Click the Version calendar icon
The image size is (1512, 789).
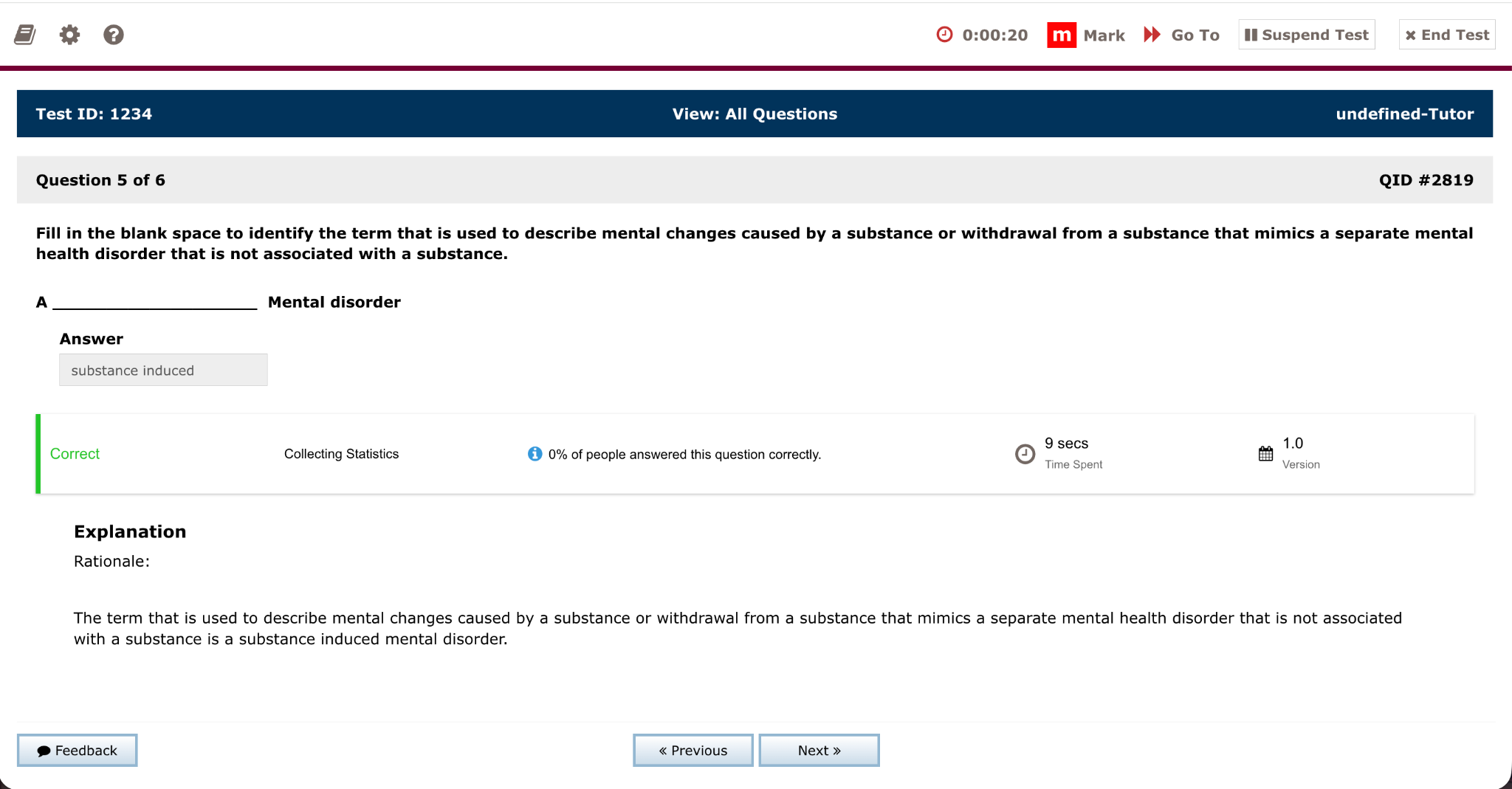[x=1265, y=453]
